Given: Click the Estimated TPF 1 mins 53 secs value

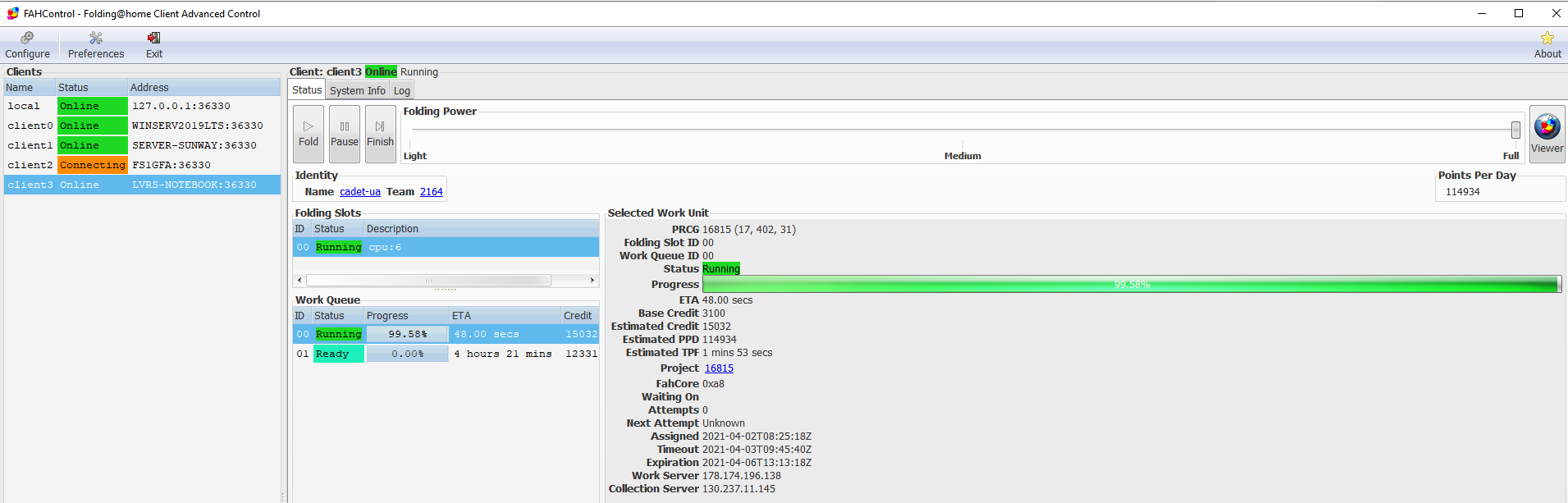Looking at the screenshot, I should (737, 353).
